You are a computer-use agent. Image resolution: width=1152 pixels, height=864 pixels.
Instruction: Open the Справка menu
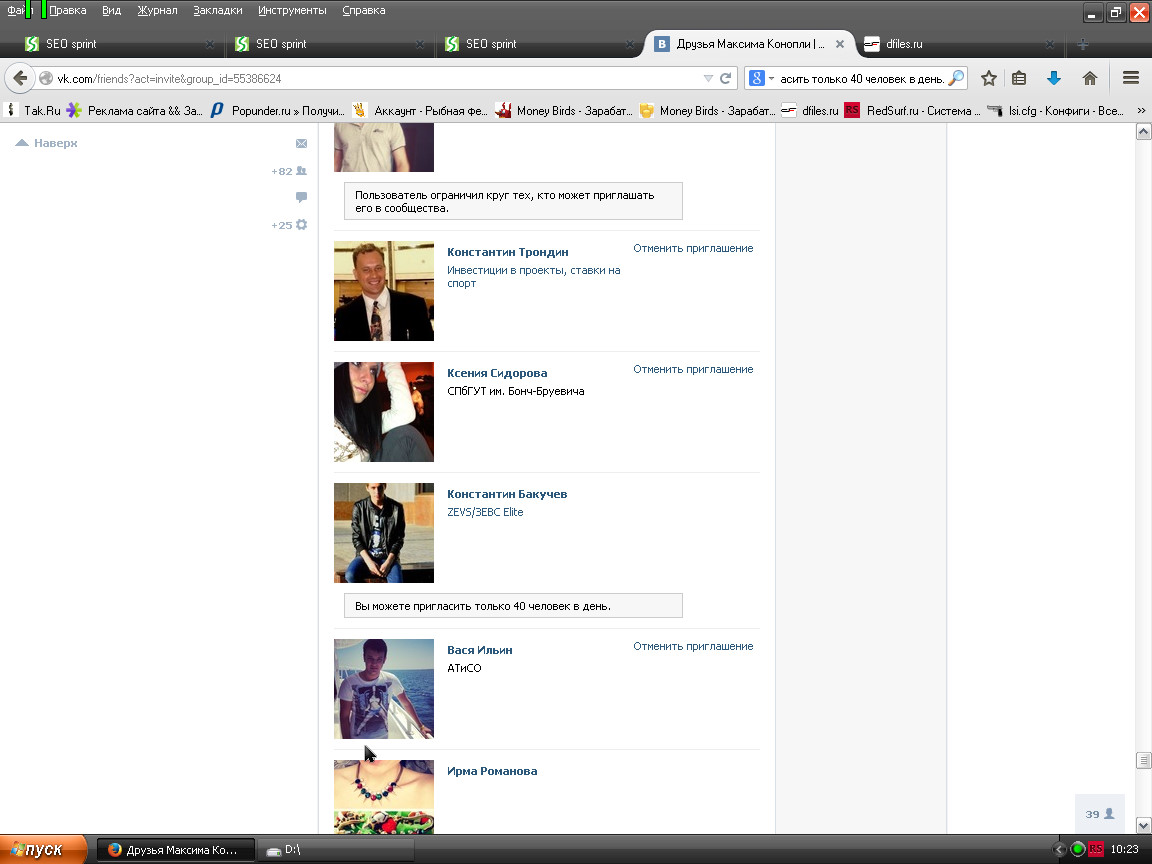(x=364, y=10)
